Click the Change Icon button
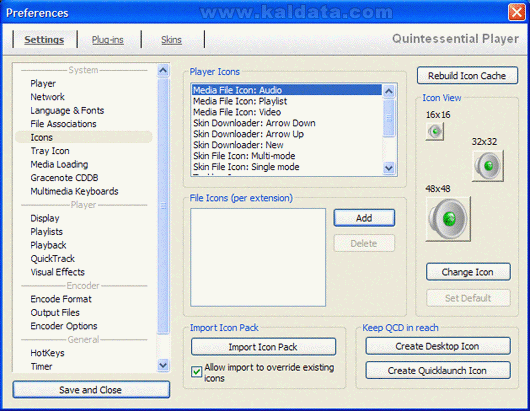Image resolution: width=530 pixels, height=411 pixels. click(x=468, y=272)
